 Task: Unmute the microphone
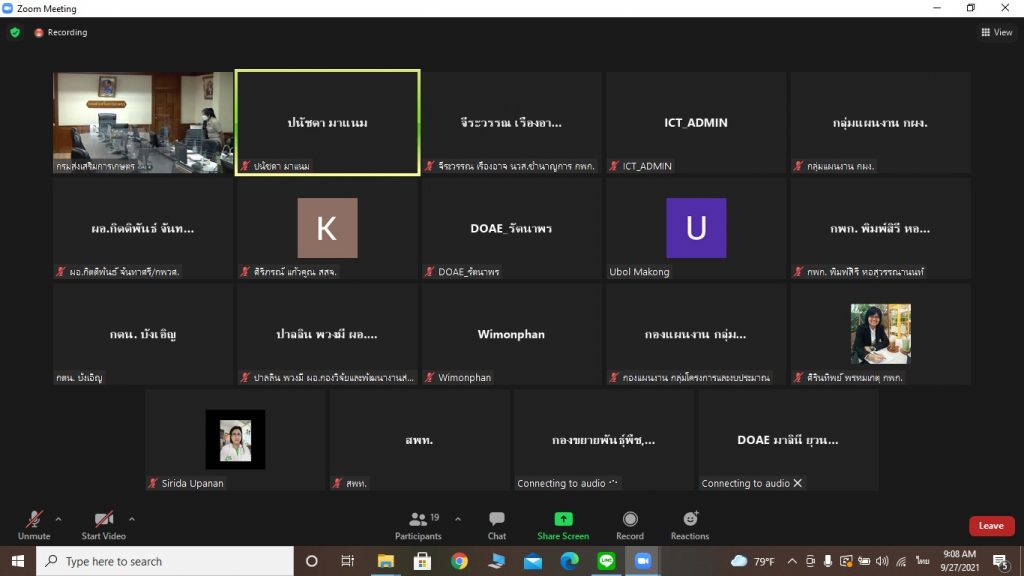point(34,525)
